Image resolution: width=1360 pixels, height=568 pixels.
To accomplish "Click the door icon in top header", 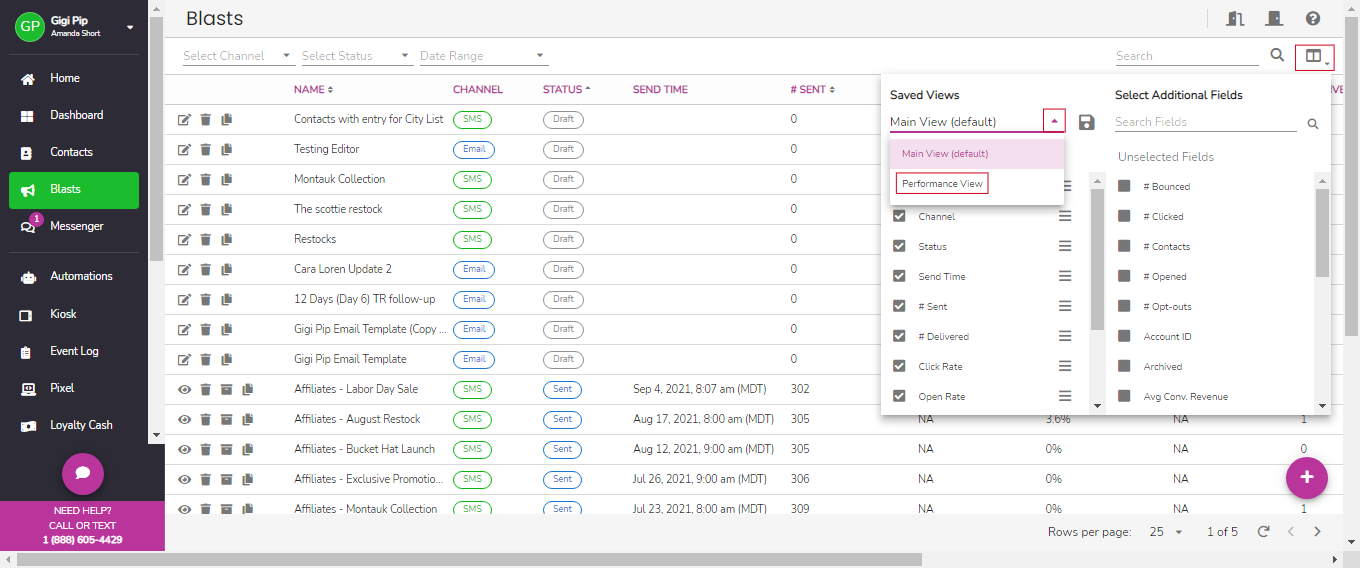I will click(x=1274, y=19).
